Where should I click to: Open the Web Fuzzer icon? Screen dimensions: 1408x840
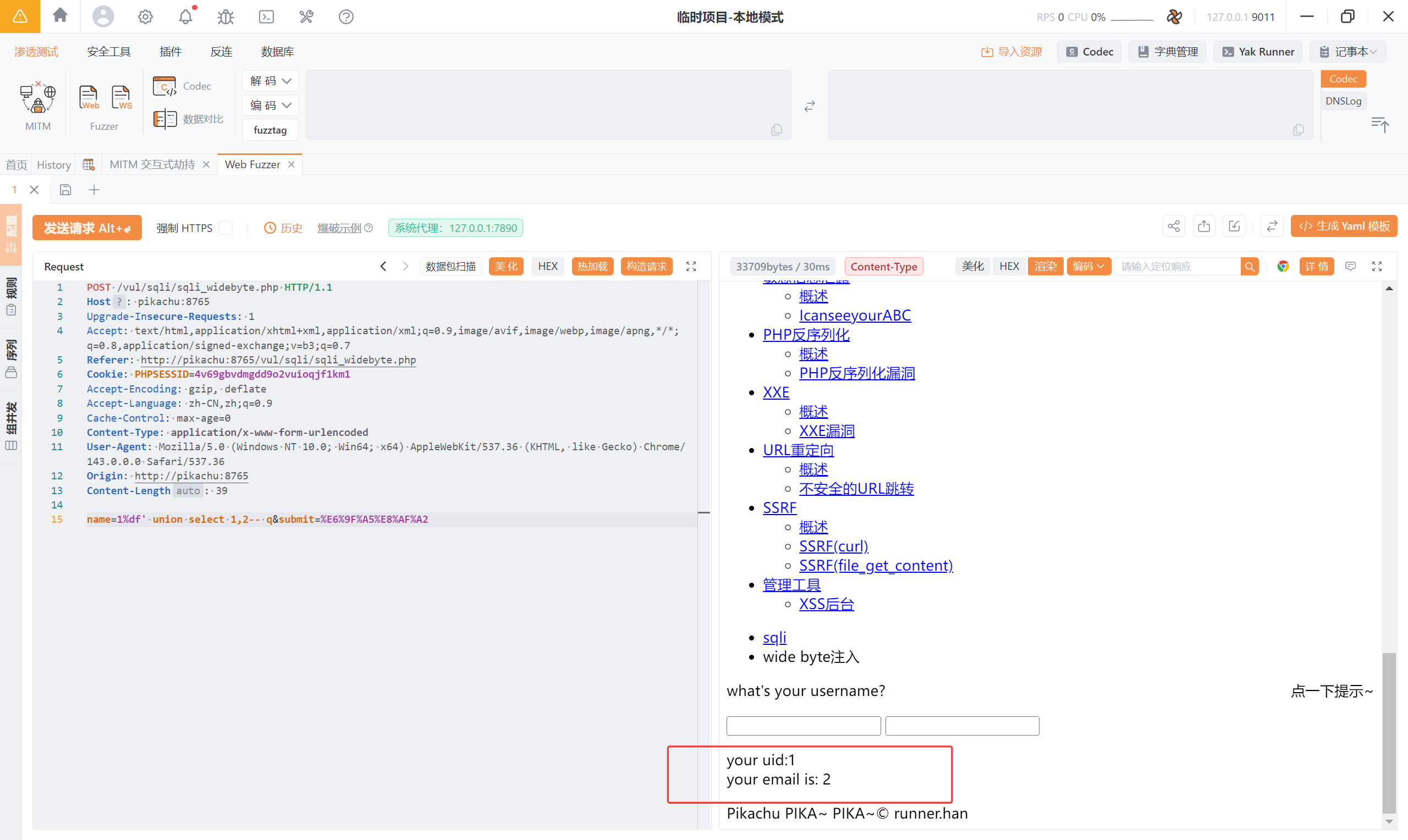pyautogui.click(x=89, y=97)
